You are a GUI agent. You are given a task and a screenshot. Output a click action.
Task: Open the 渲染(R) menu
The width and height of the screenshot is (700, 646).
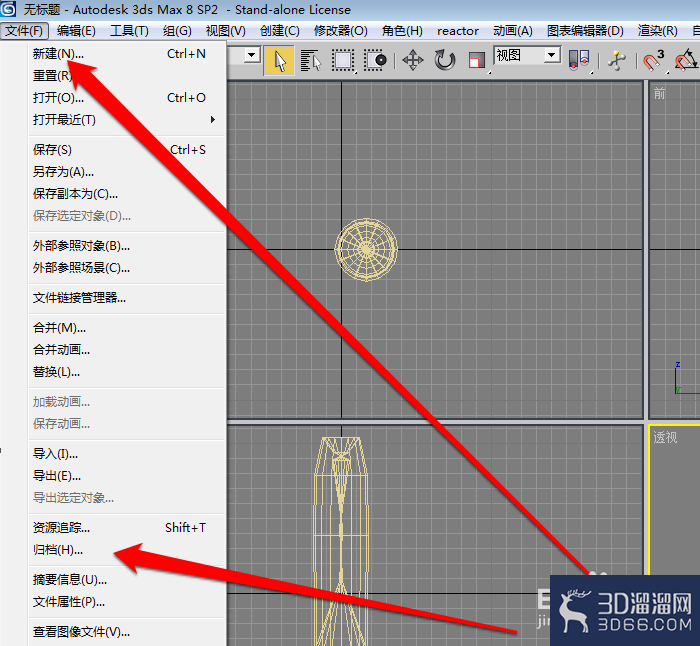point(657,31)
